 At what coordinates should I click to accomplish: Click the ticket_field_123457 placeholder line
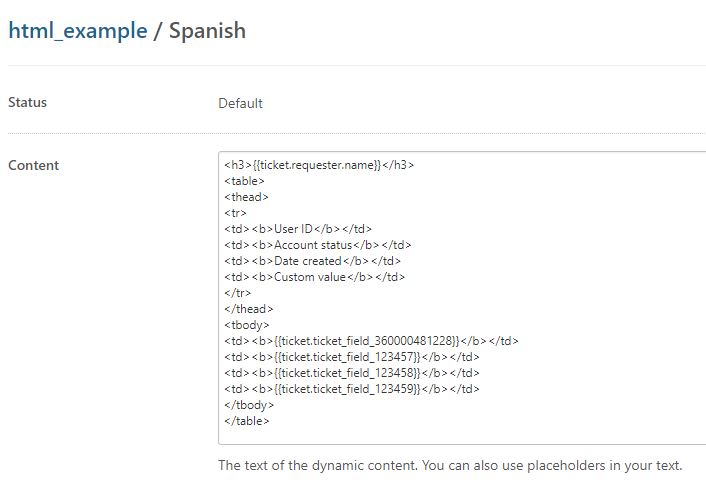pyautogui.click(x=352, y=357)
